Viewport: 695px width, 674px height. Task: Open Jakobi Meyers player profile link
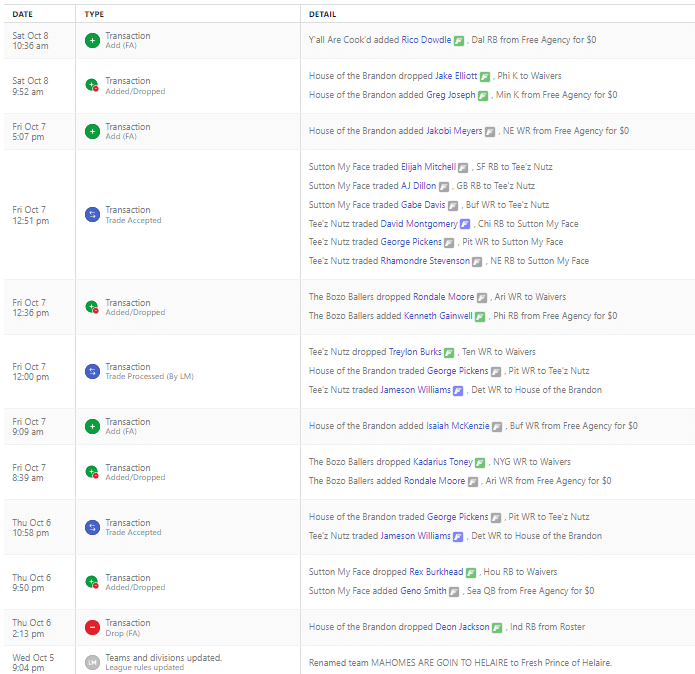click(x=454, y=131)
